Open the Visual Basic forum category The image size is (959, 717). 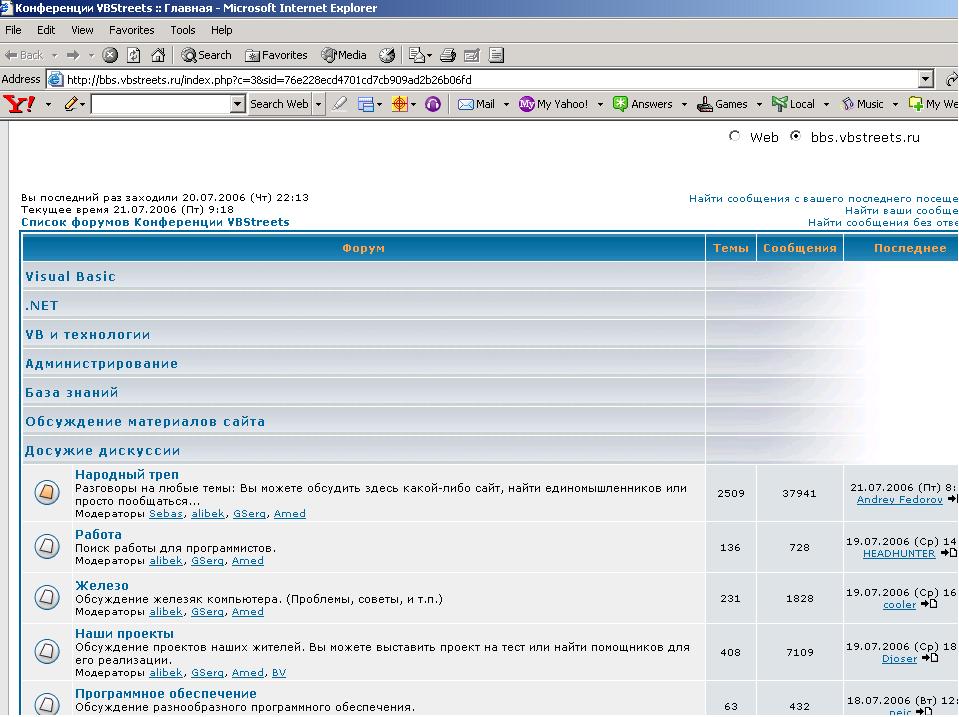pyautogui.click(x=70, y=277)
